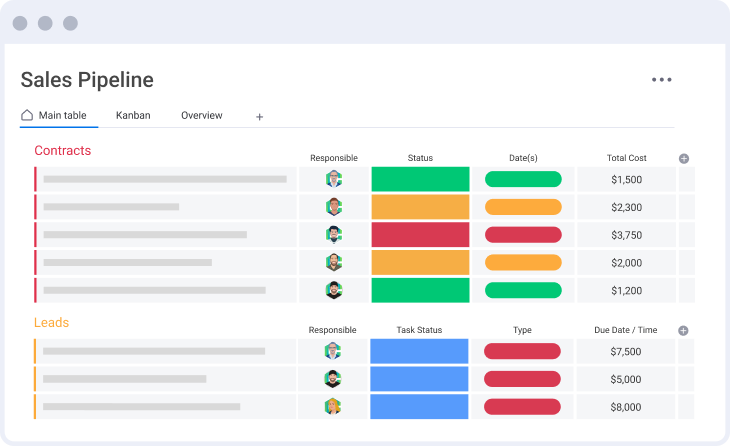The height and width of the screenshot is (446, 730).
Task: Open the blue task status cell for $7,500
Action: [419, 351]
